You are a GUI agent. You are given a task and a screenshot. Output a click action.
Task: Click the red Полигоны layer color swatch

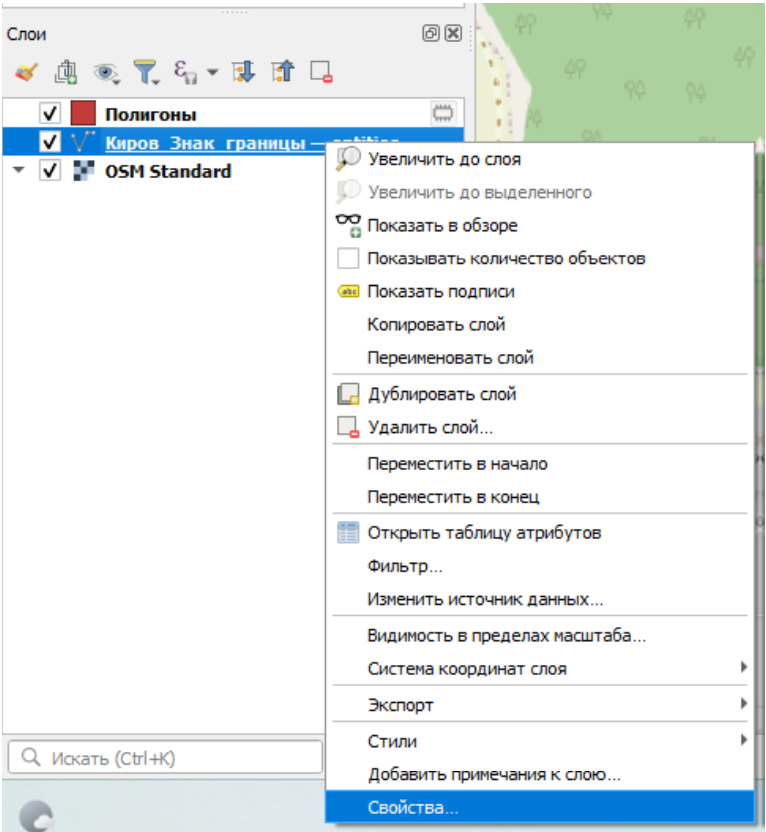(x=82, y=114)
